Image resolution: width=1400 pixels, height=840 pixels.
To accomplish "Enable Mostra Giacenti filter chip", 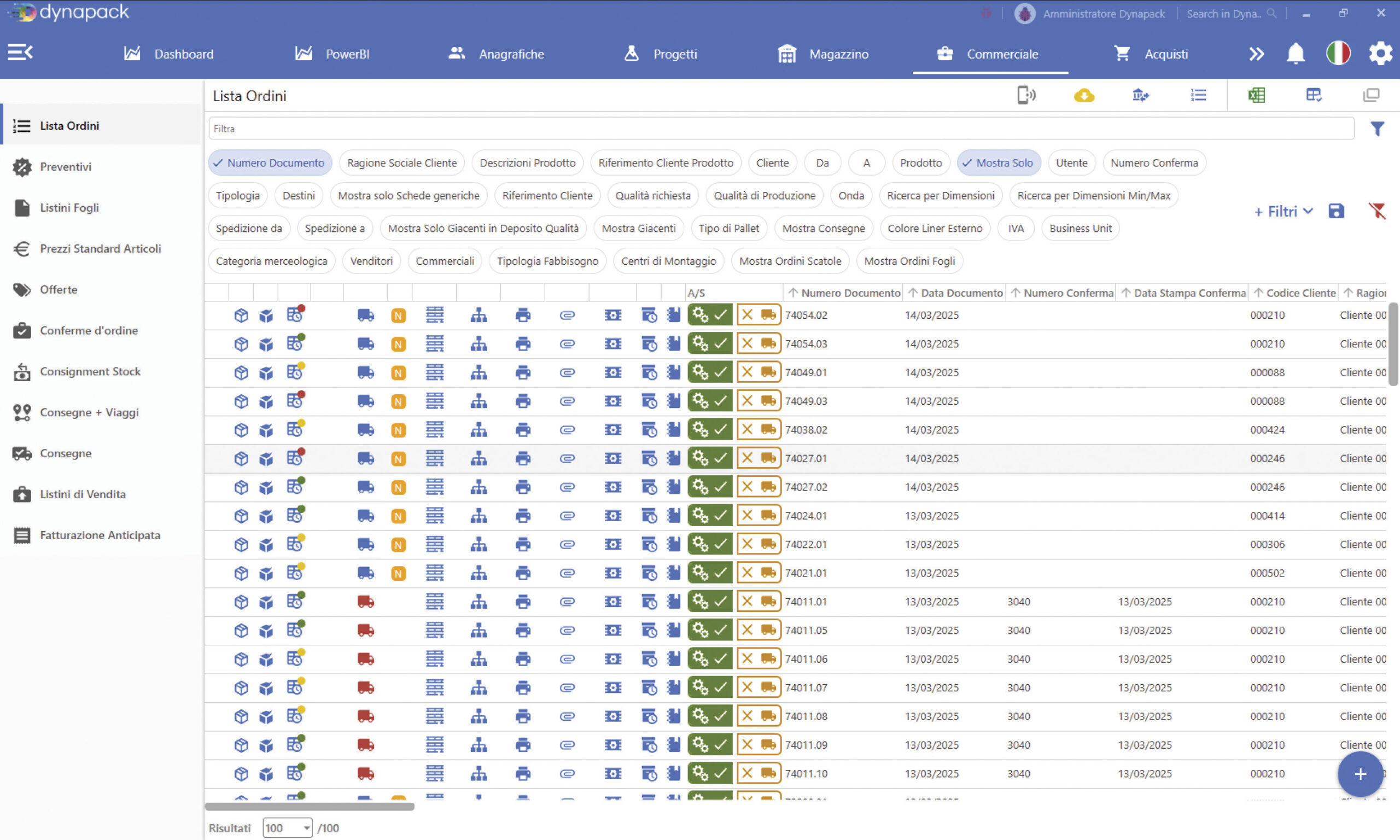I will click(x=638, y=229).
